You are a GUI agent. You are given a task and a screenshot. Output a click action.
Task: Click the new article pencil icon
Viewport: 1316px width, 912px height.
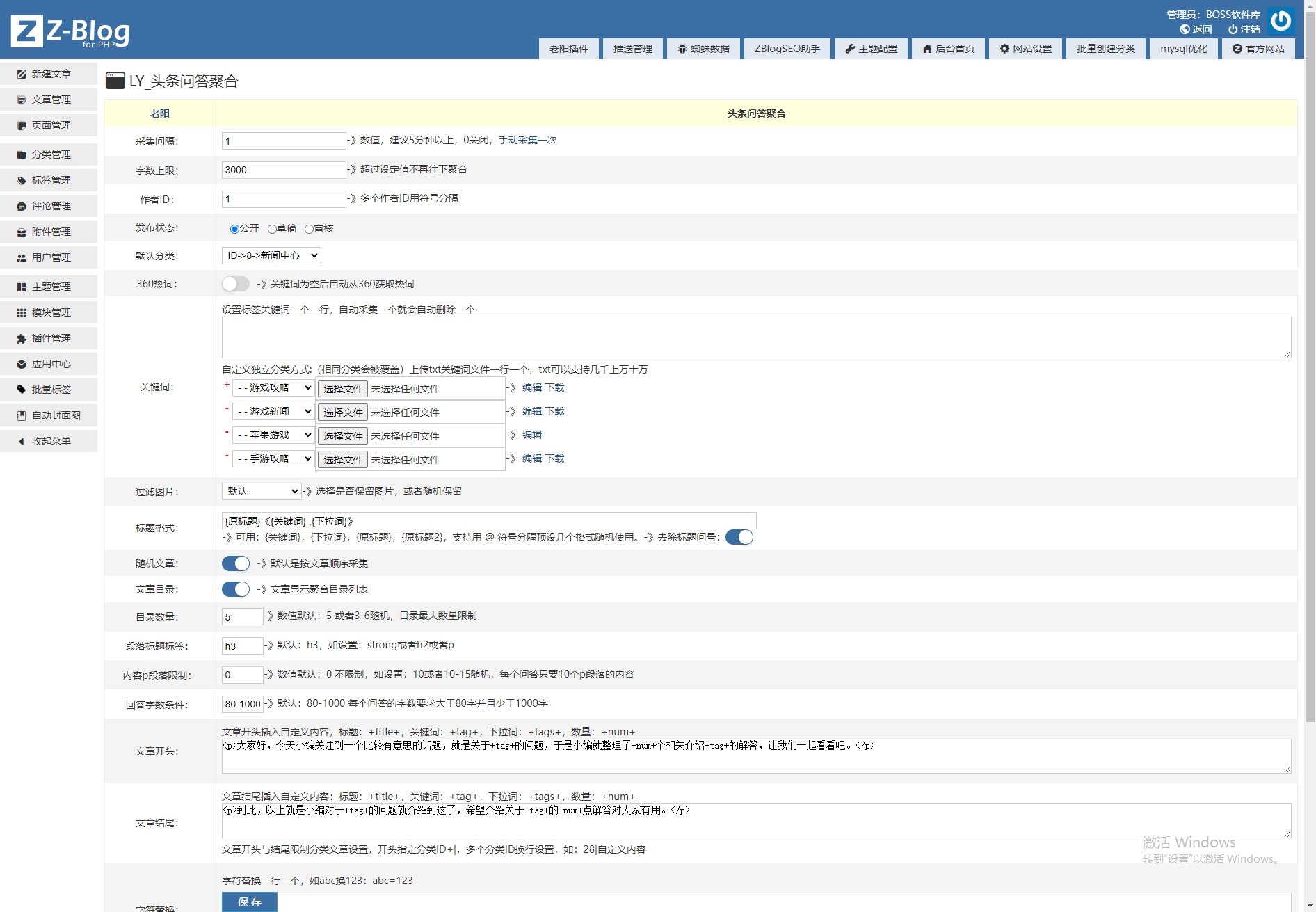coord(22,74)
